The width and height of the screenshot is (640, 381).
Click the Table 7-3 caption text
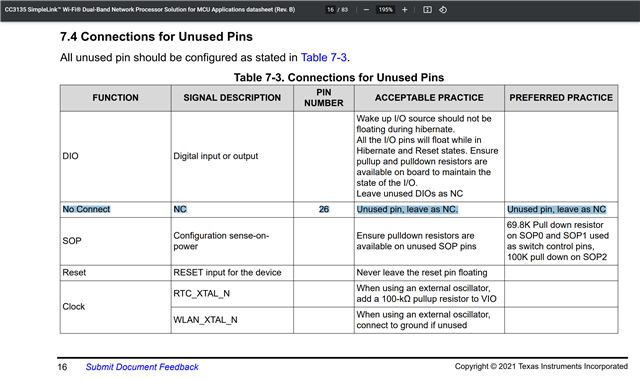click(x=339, y=77)
